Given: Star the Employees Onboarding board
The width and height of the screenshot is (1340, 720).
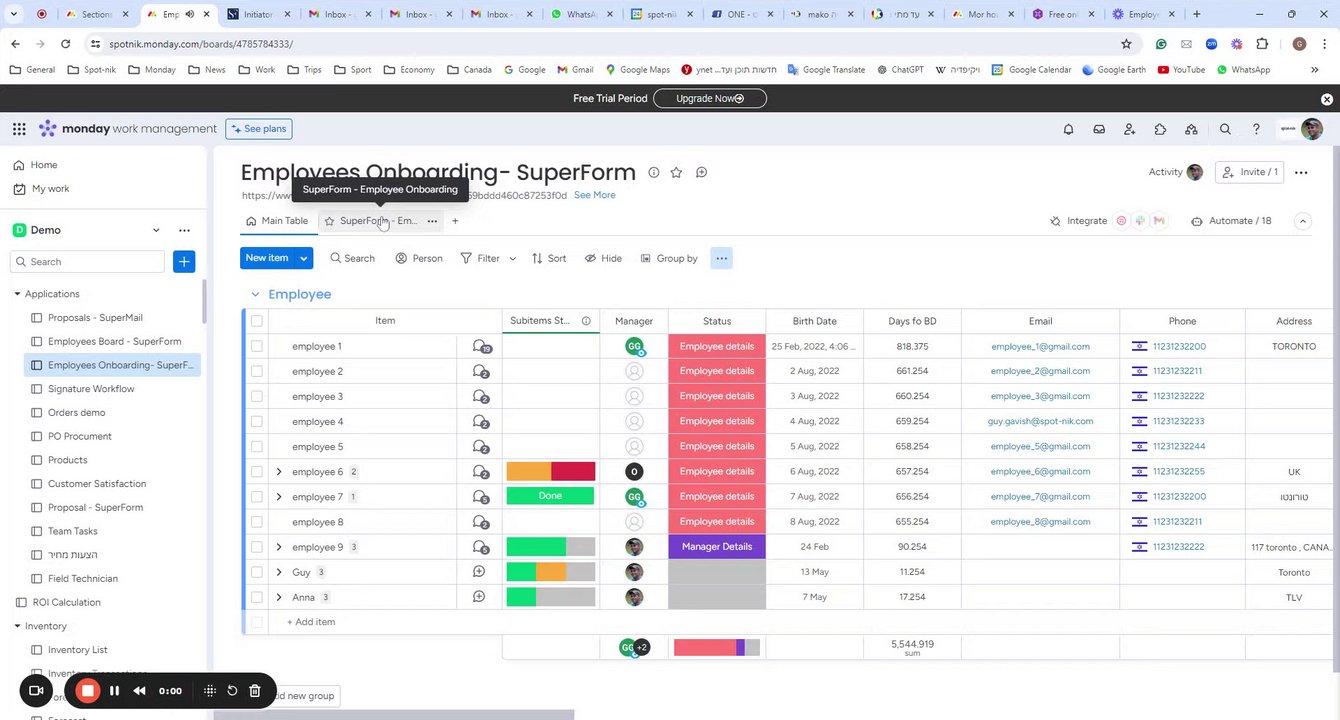Looking at the screenshot, I should pos(677,172).
